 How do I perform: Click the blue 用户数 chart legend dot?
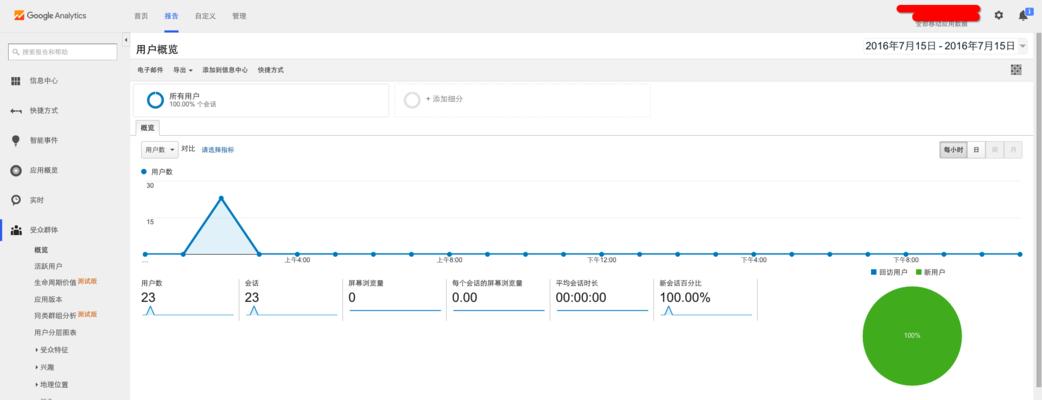point(144,171)
